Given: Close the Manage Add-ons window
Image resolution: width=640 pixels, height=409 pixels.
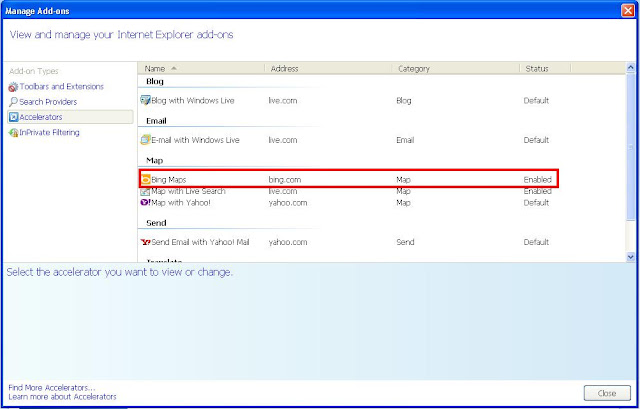Looking at the screenshot, I should (x=627, y=10).
